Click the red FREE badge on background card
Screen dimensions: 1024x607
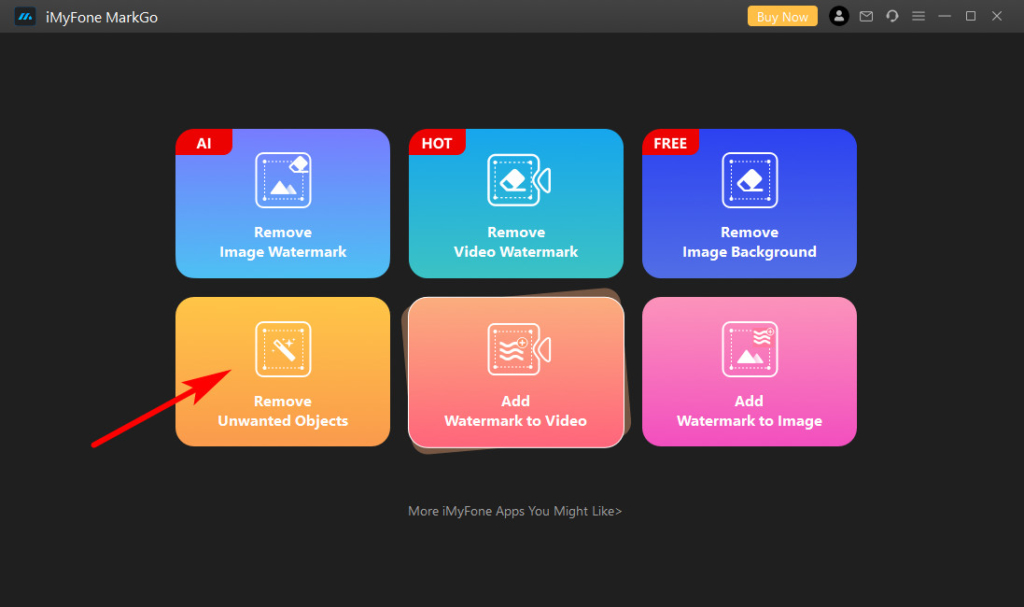coord(670,143)
